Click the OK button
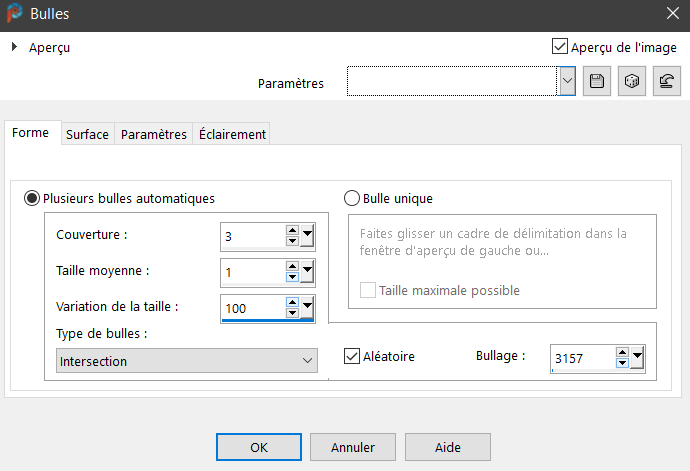The width and height of the screenshot is (690, 471). 259,447
